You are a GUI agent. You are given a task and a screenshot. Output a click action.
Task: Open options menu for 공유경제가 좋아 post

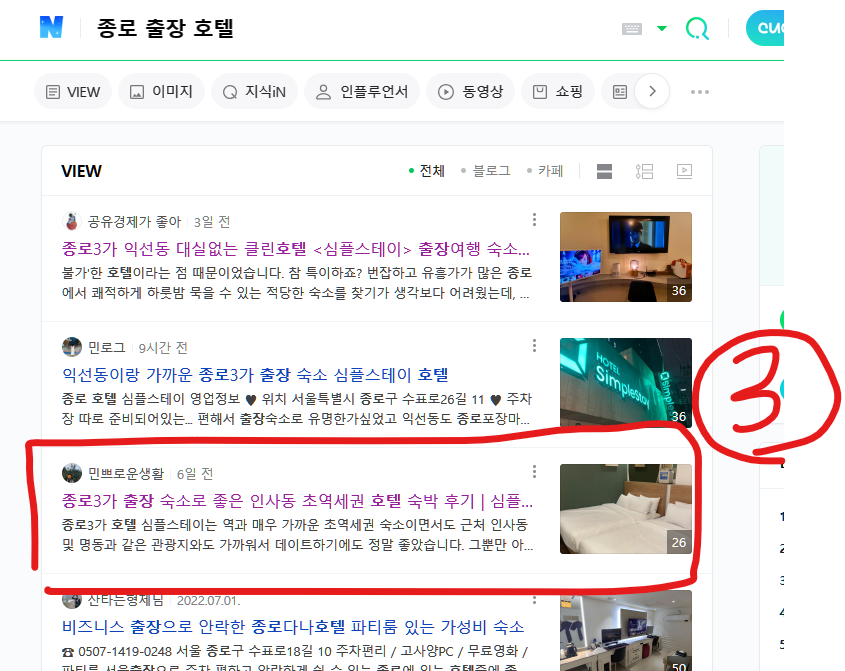point(534,219)
